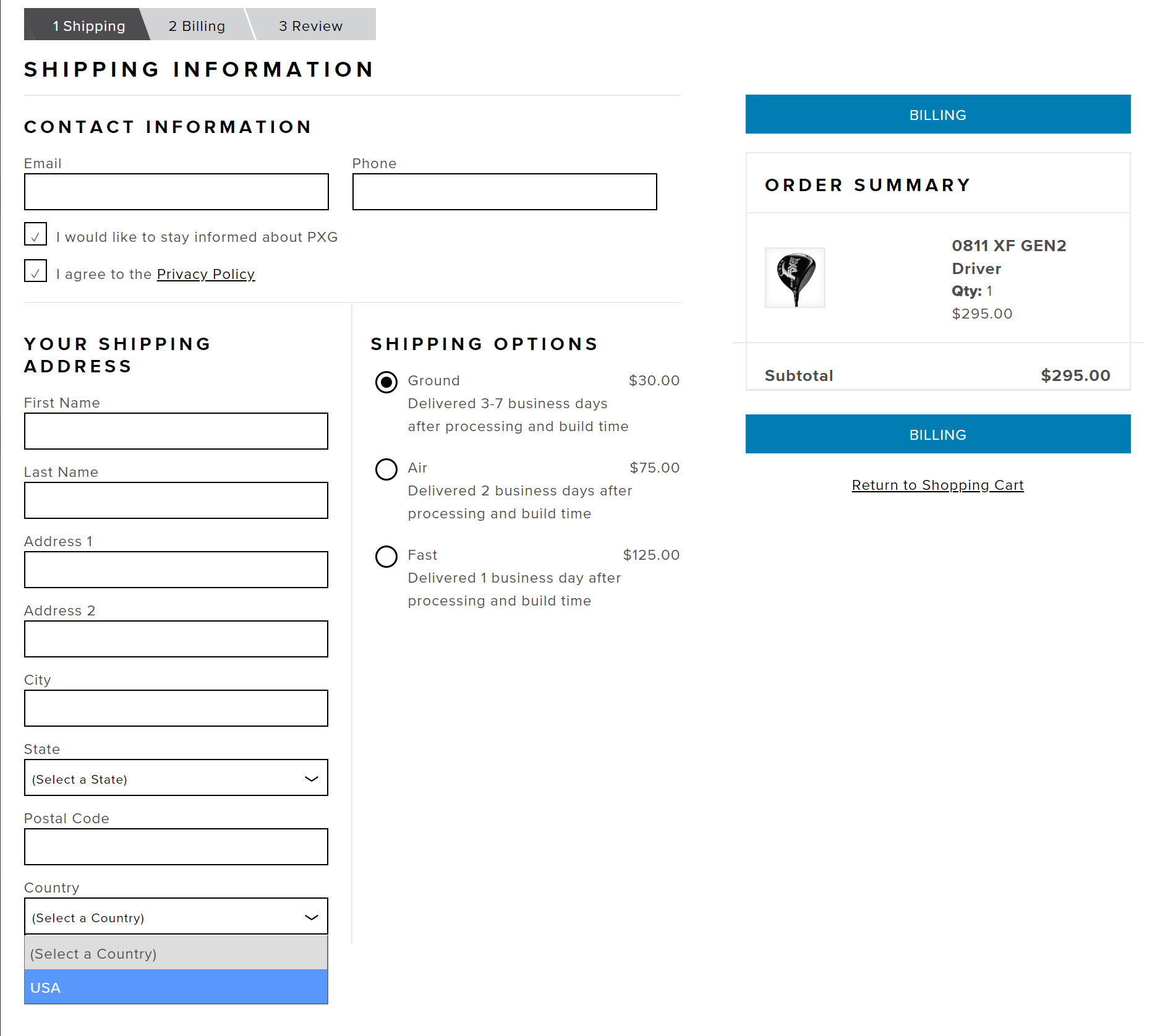Click the driver product thumbnail image
1168x1036 pixels.
click(795, 278)
